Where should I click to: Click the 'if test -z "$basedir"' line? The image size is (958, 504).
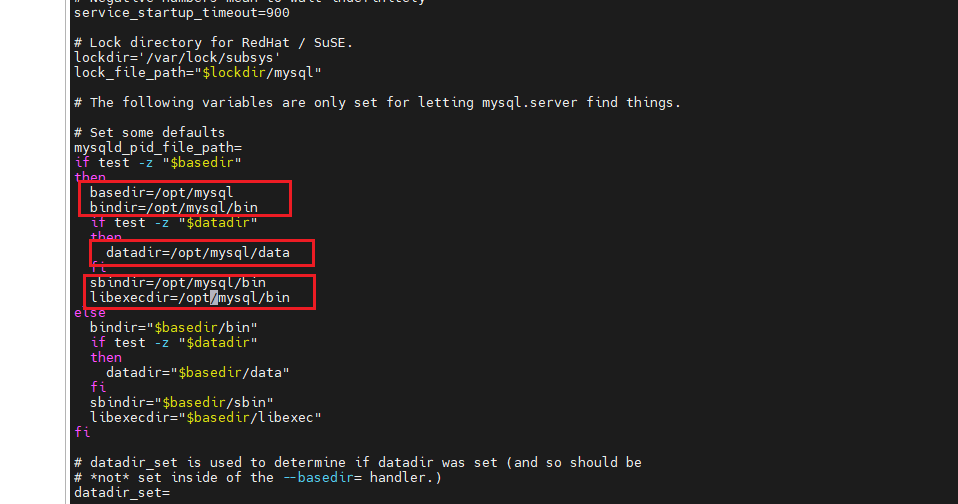click(x=158, y=163)
